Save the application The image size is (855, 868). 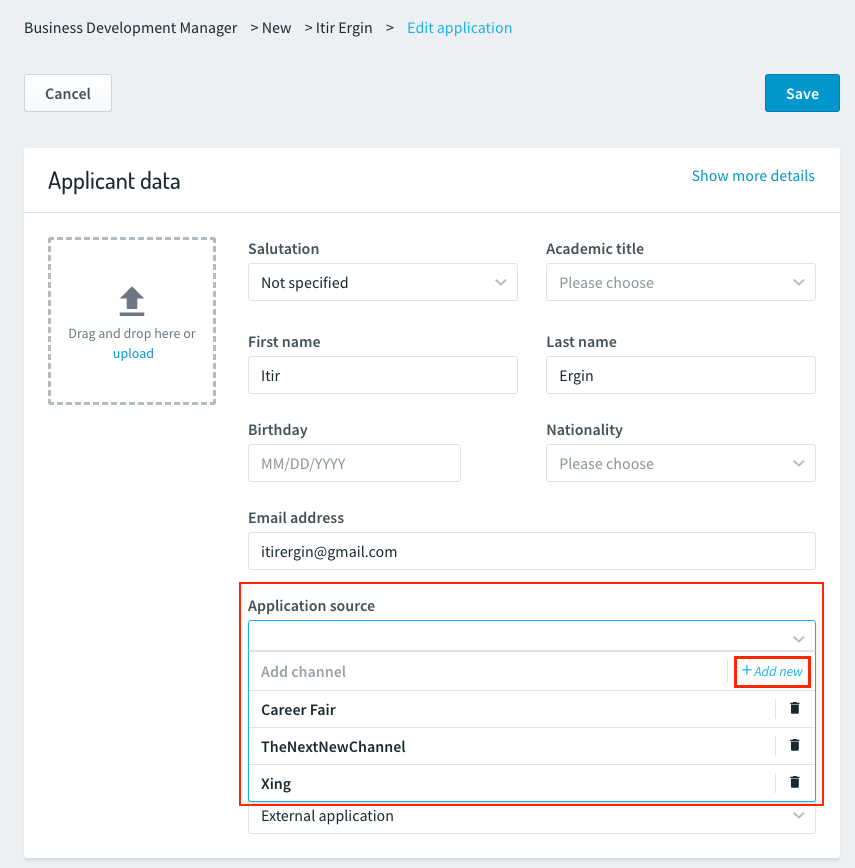pyautogui.click(x=802, y=93)
